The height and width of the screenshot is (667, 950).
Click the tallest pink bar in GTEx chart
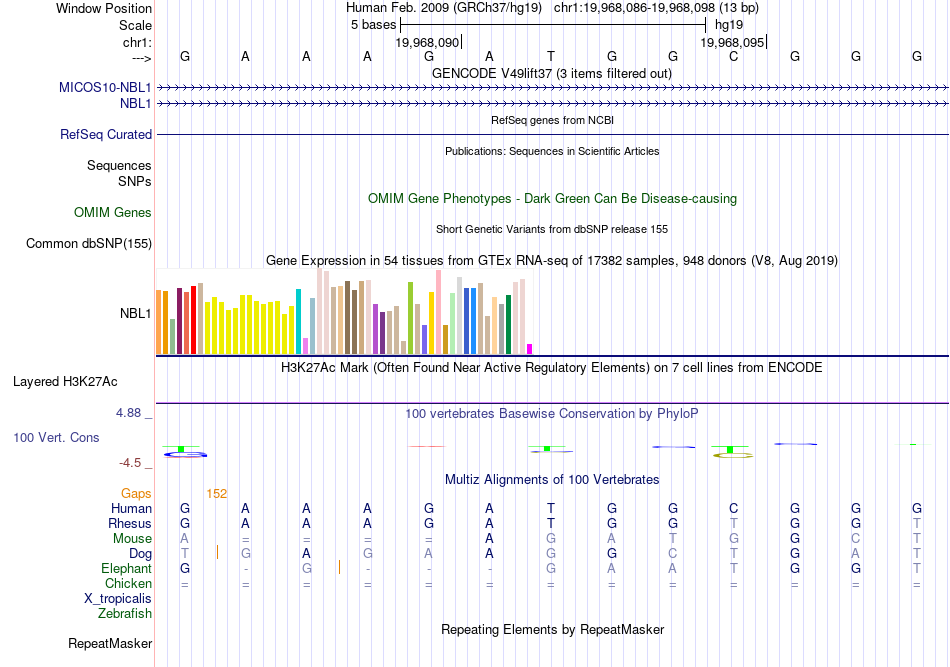[x=439, y=312]
